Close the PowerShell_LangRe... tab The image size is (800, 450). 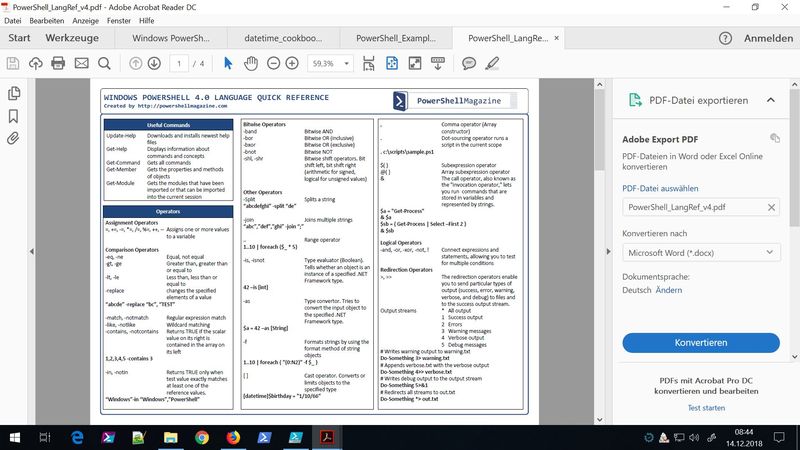tap(557, 38)
